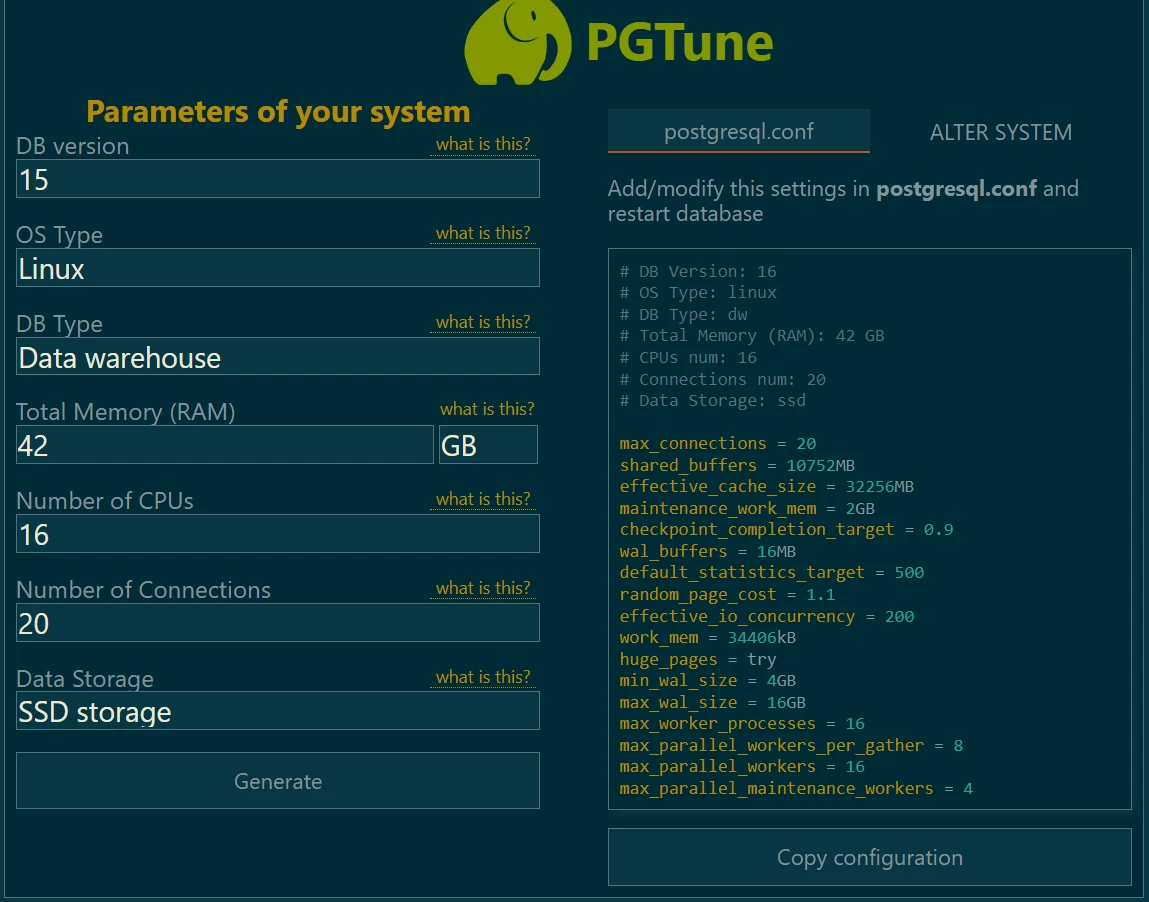Viewport: 1149px width, 902px height.
Task: Click the Total Memory input field
Action: coord(225,445)
